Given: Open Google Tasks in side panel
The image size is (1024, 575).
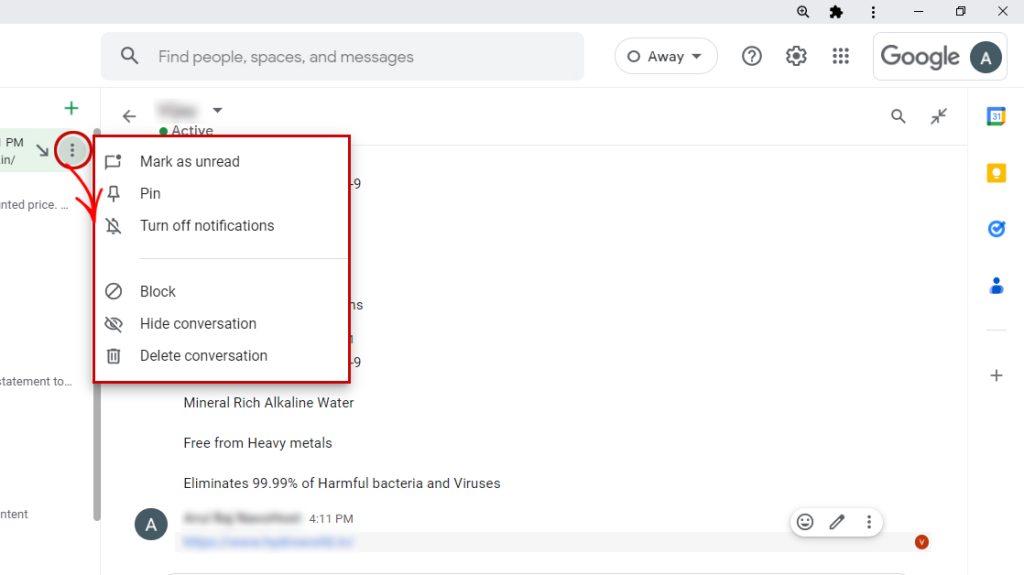Looking at the screenshot, I should (x=996, y=229).
